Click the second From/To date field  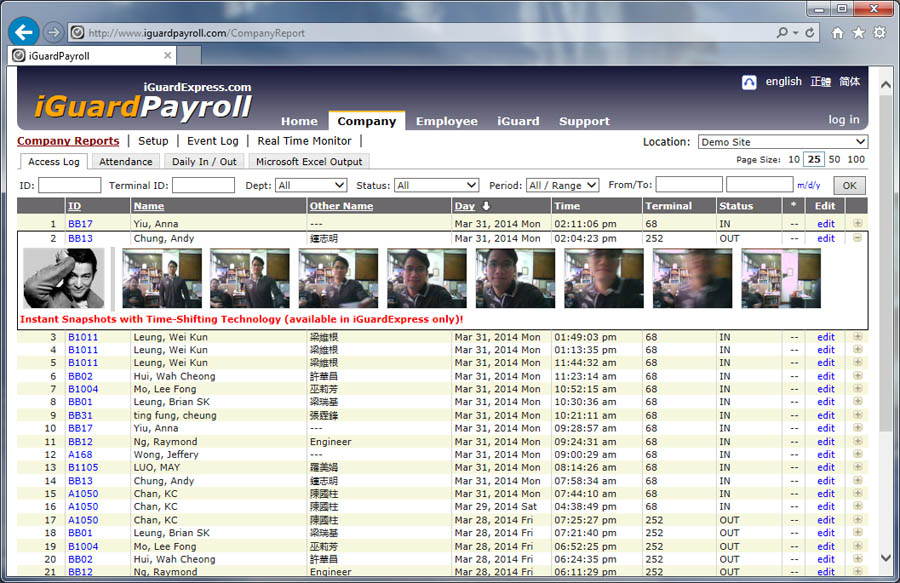(760, 184)
